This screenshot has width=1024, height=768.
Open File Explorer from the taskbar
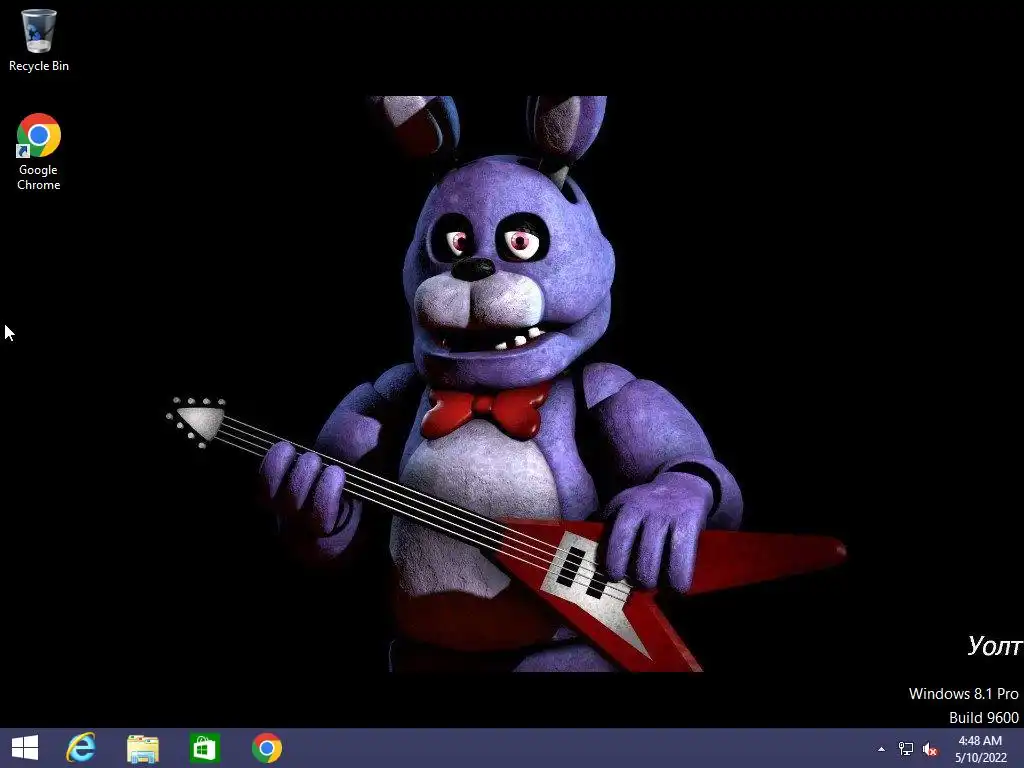pos(142,748)
